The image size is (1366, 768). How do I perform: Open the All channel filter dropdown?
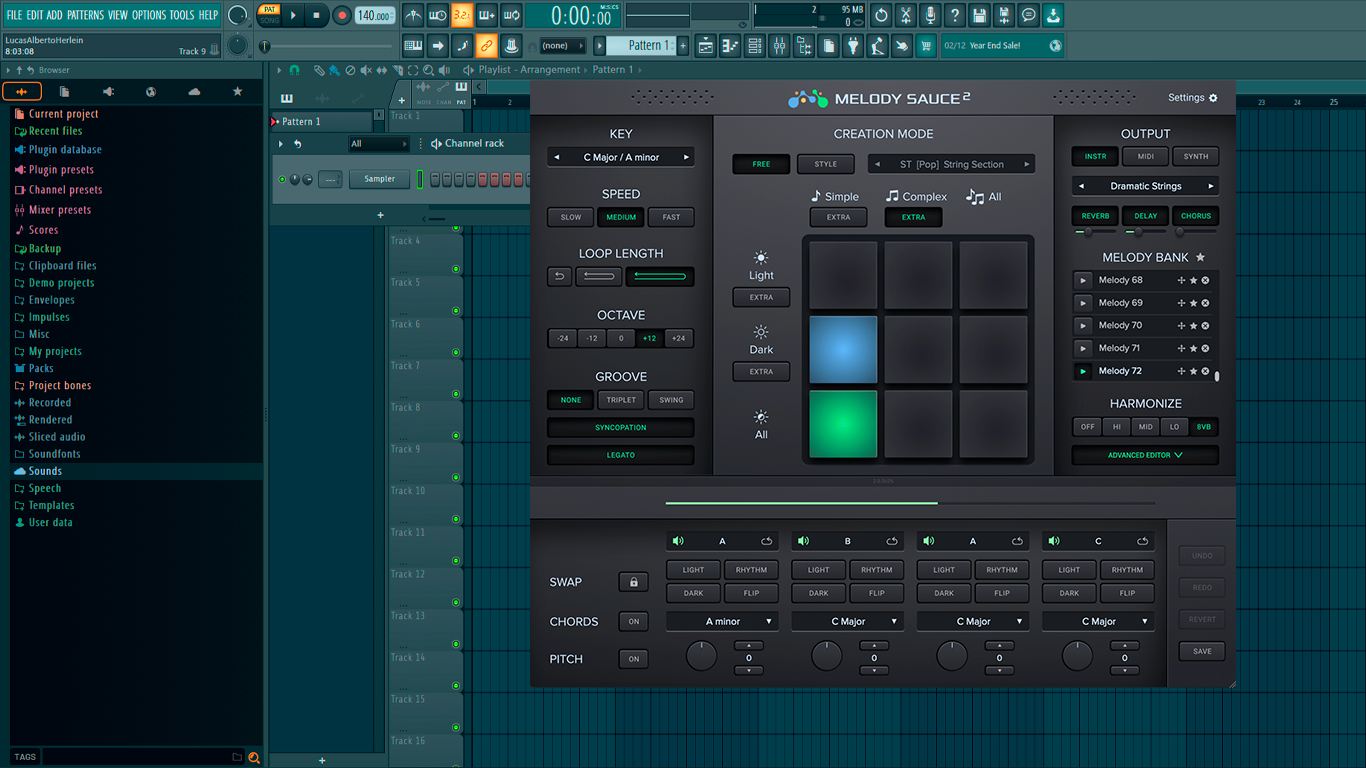click(379, 144)
